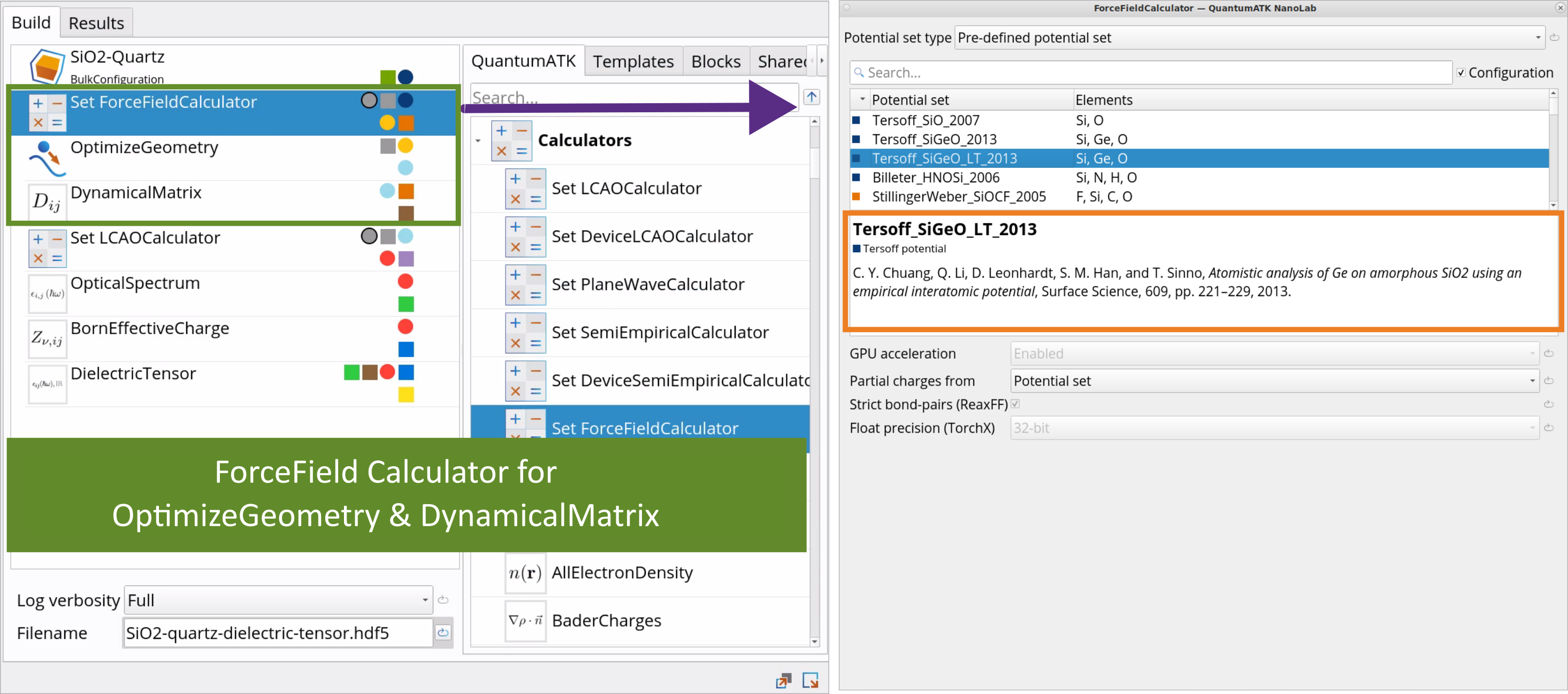Screen dimensions: 1568x694
Task: Show more tabs with the tab overflow arrow
Action: 822,61
